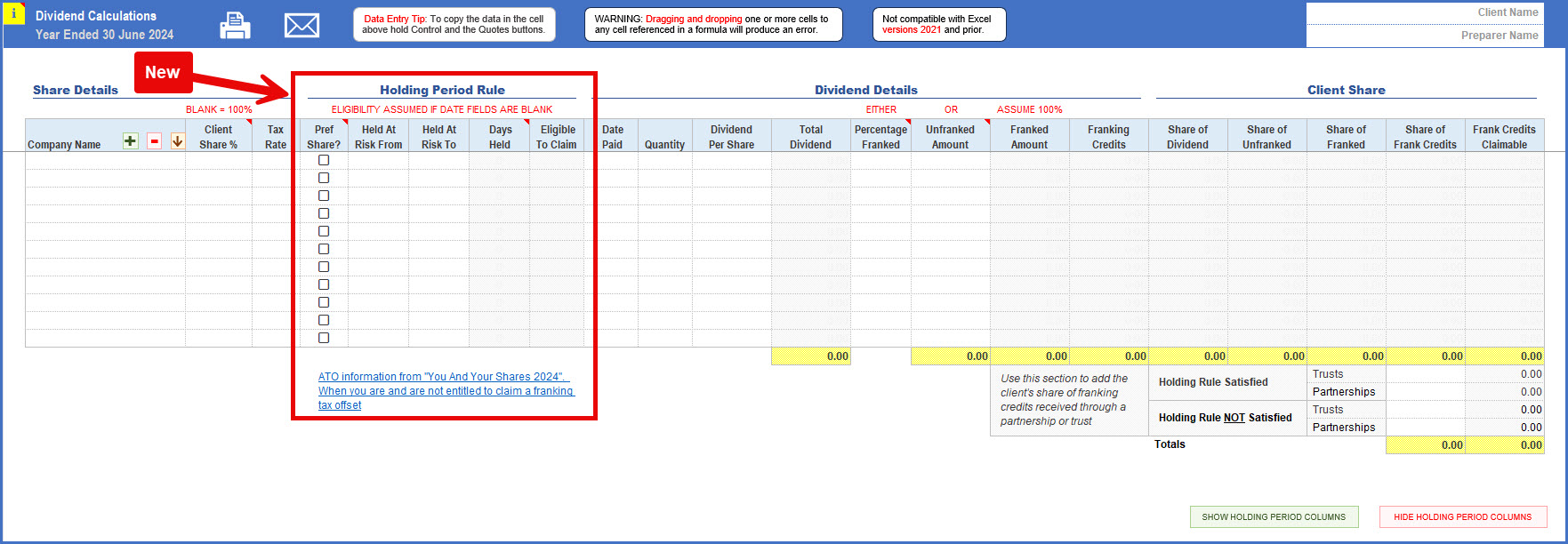Click the green plus add-row icon
This screenshot has width=1568, height=544.
(131, 141)
